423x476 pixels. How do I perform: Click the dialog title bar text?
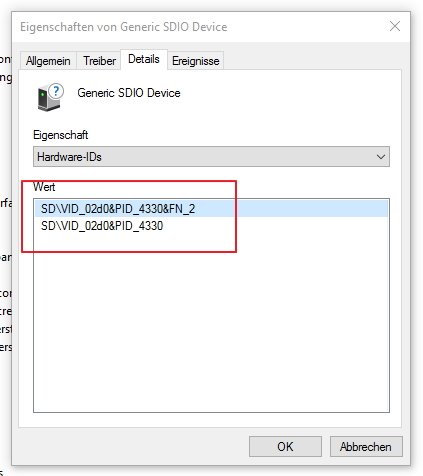click(124, 27)
